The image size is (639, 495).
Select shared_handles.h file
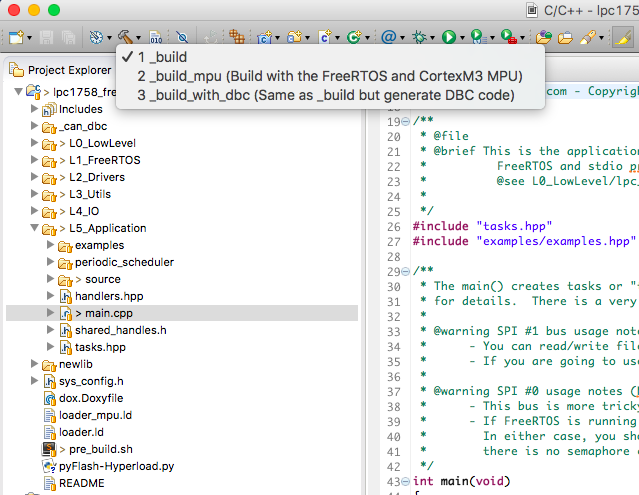pyautogui.click(x=121, y=330)
